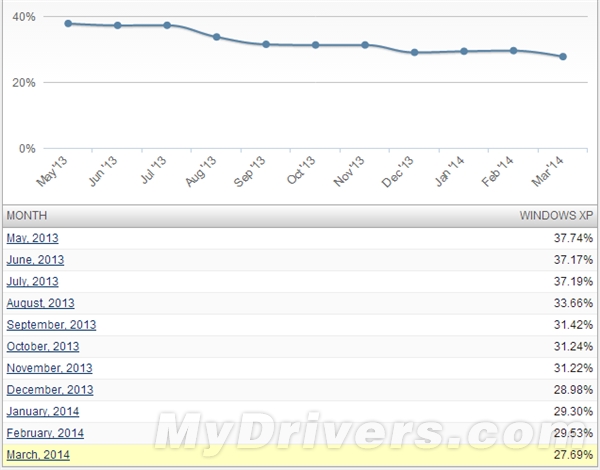Viewport: 600px width, 470px height.
Task: Select the 28.98% value cell
Action: pyautogui.click(x=573, y=390)
